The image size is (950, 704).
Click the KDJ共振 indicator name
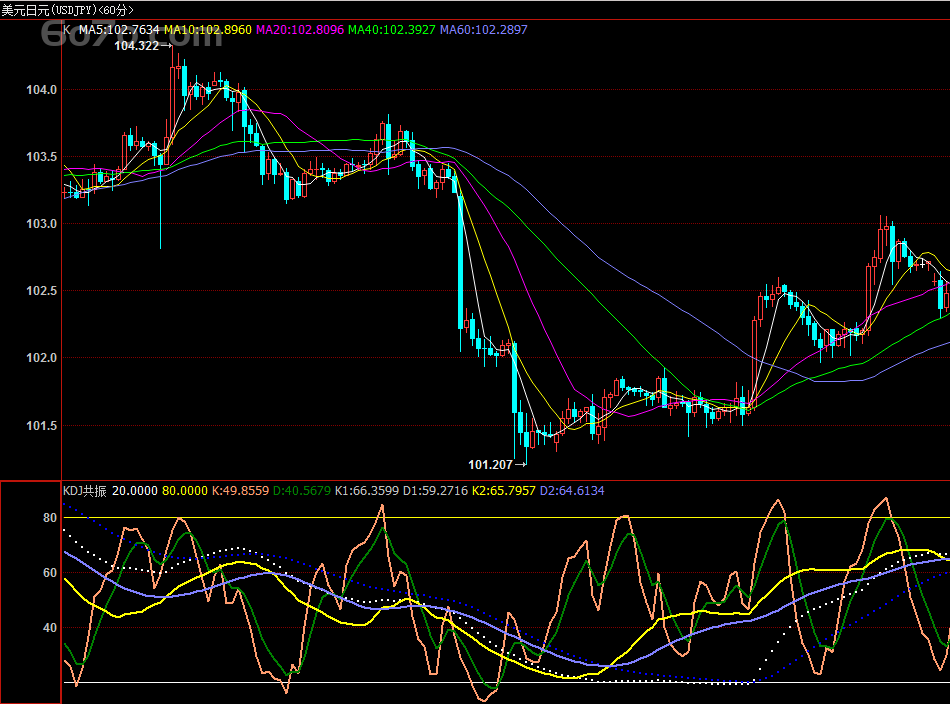tap(85, 491)
